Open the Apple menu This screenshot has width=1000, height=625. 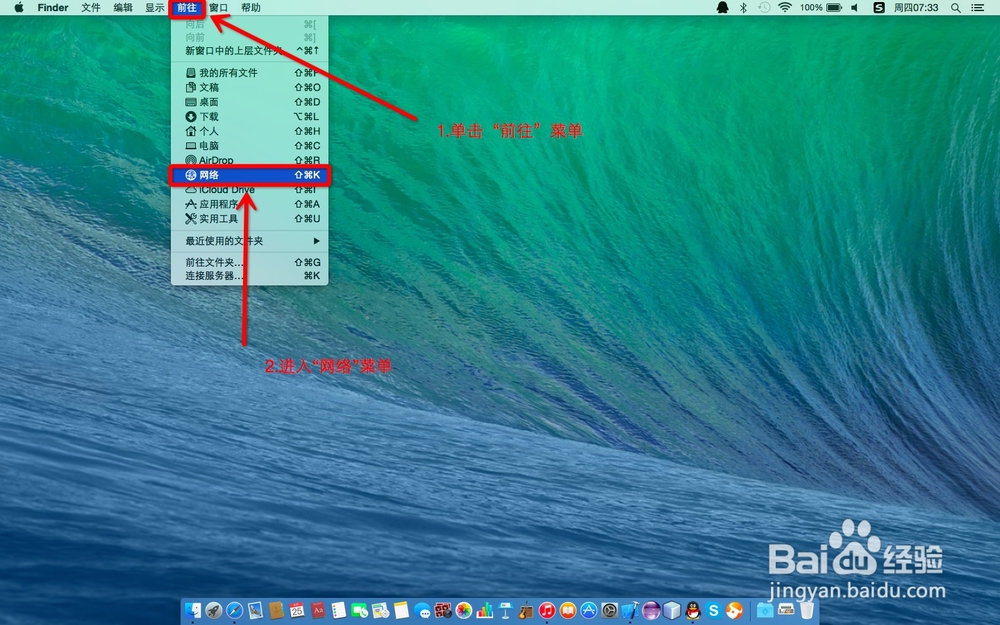click(x=19, y=8)
